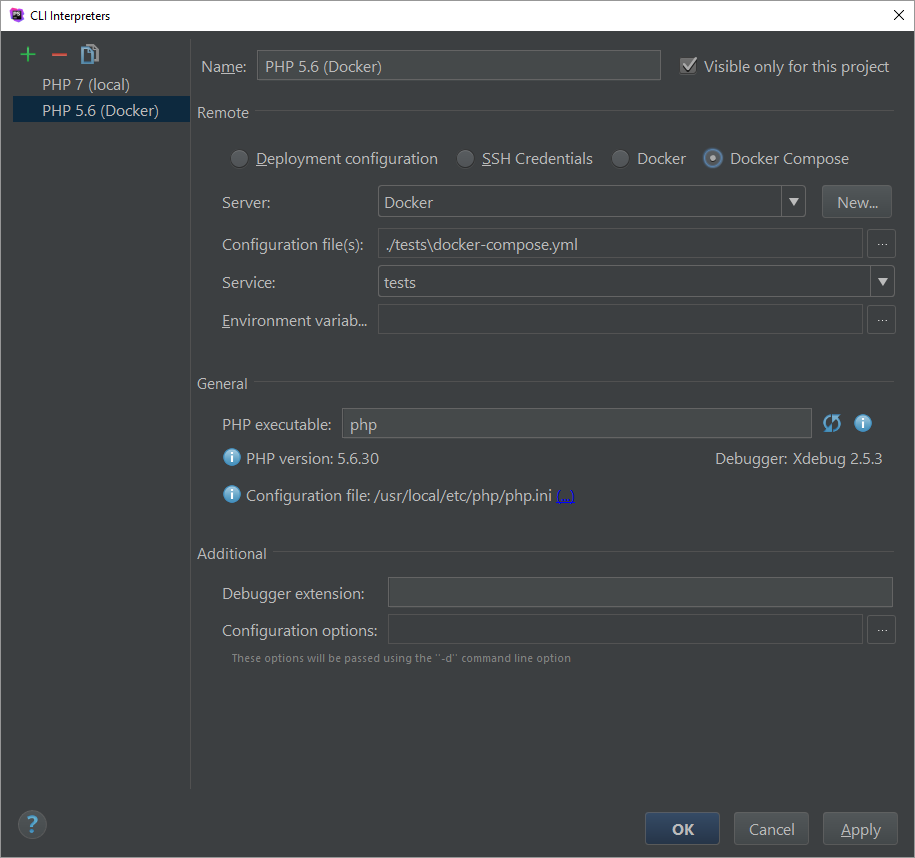Click the 'PHP version: 5.6.30' text
This screenshot has height=858, width=915.
[x=312, y=459]
